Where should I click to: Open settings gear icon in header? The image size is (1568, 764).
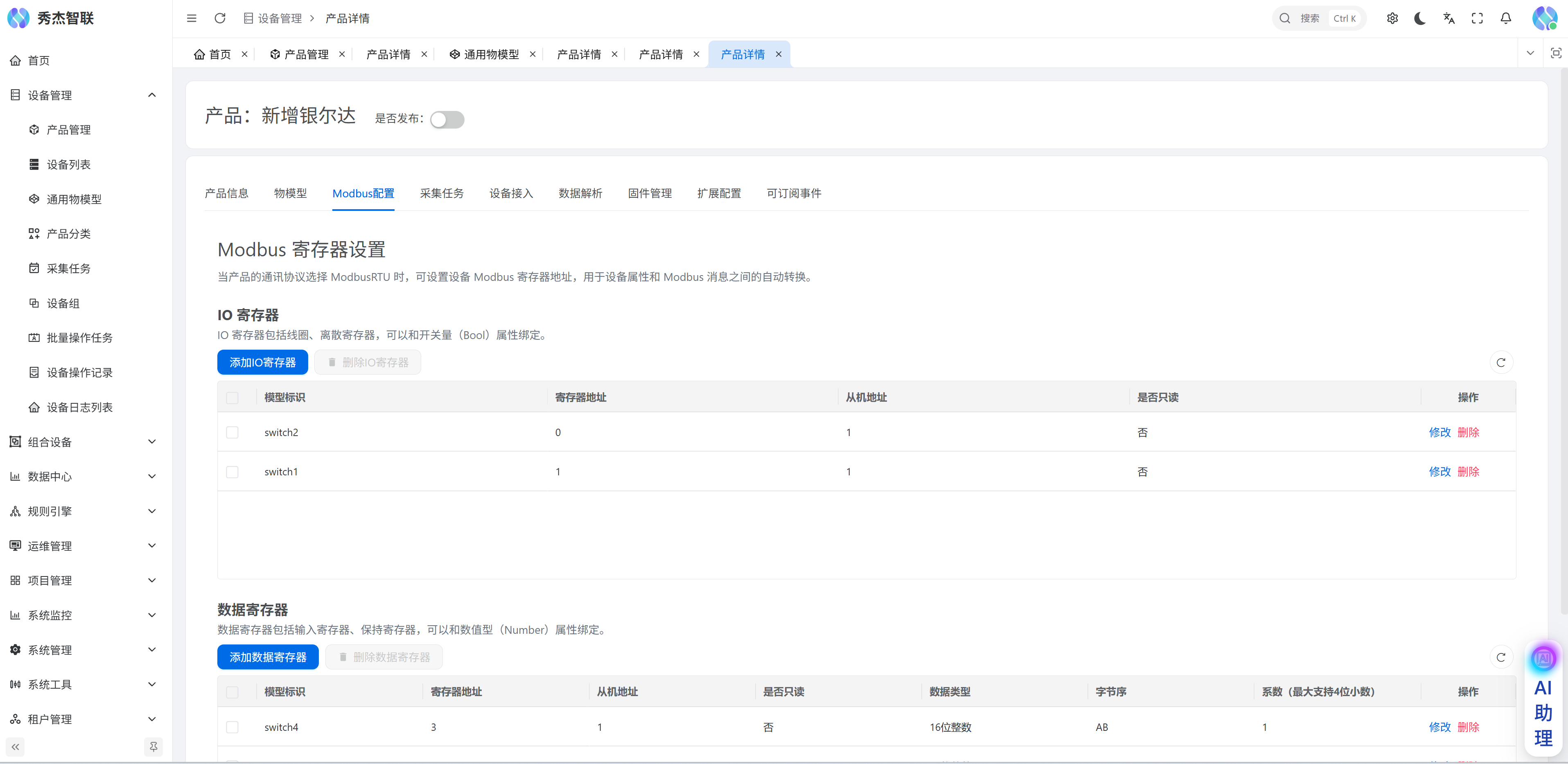[1392, 18]
